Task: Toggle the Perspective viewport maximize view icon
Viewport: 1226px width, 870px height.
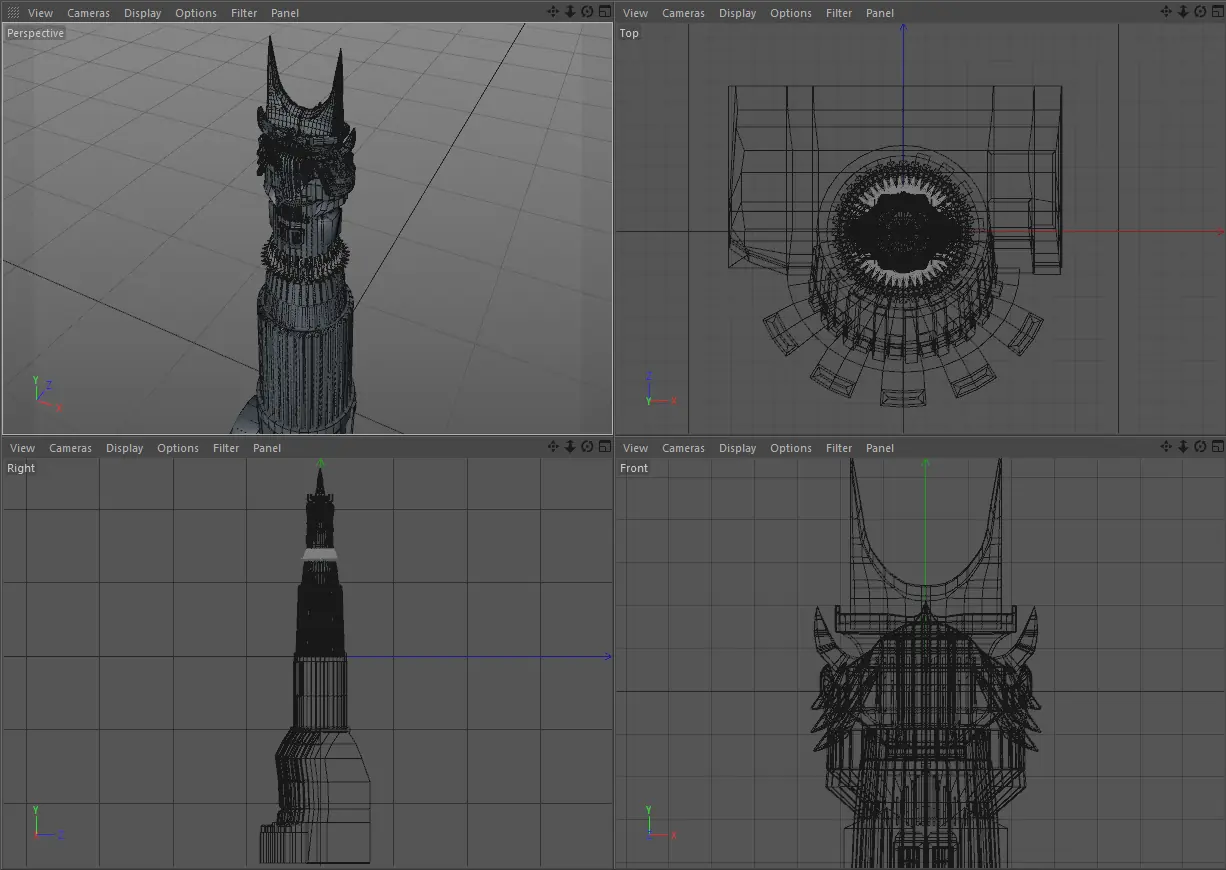Action: [x=604, y=12]
